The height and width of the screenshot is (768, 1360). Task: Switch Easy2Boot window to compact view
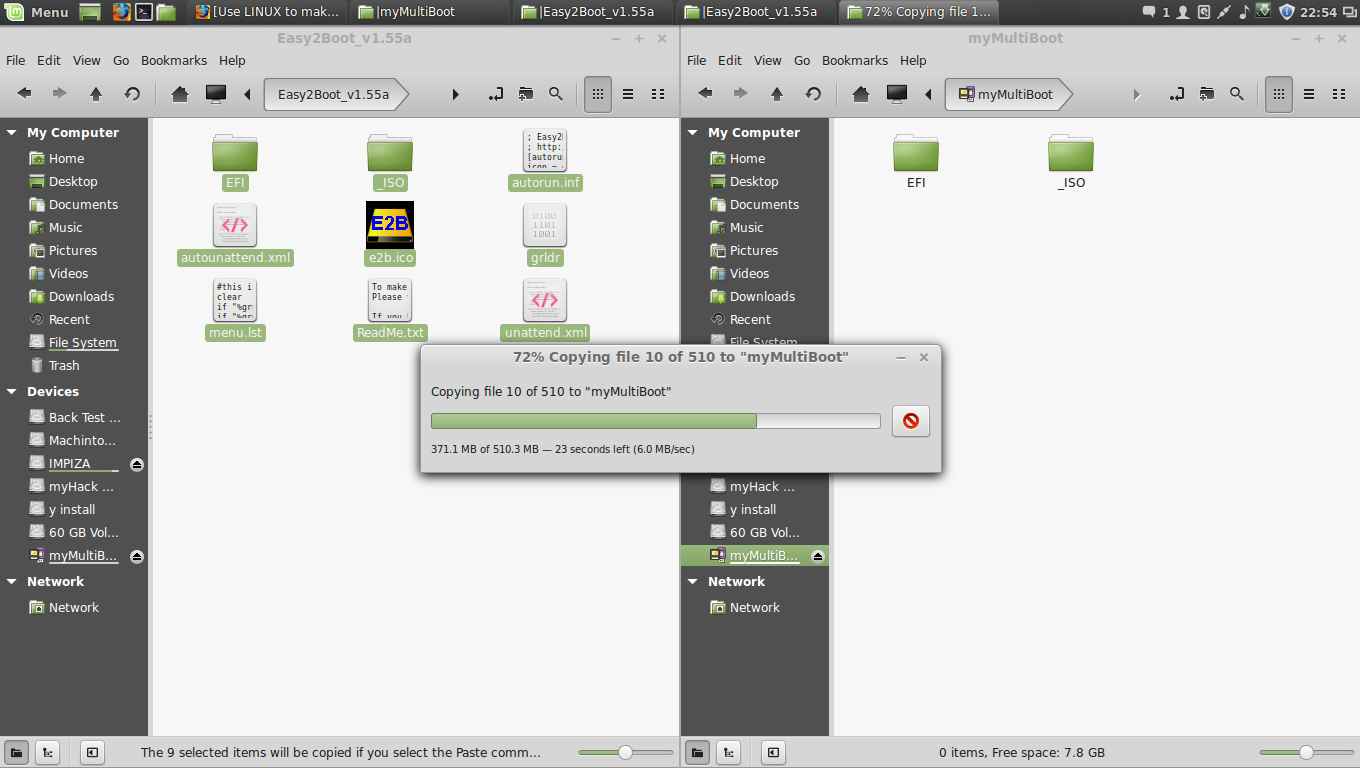coord(658,94)
